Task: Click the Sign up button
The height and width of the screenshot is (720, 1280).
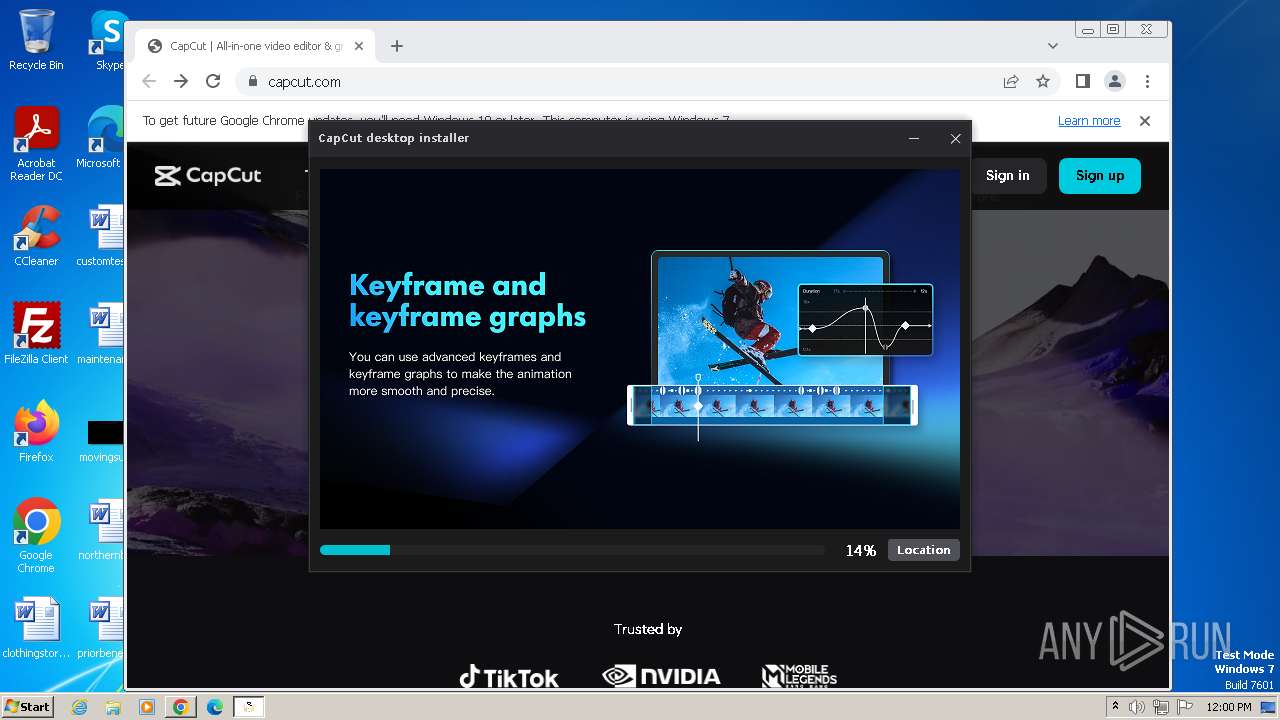Action: click(1100, 175)
